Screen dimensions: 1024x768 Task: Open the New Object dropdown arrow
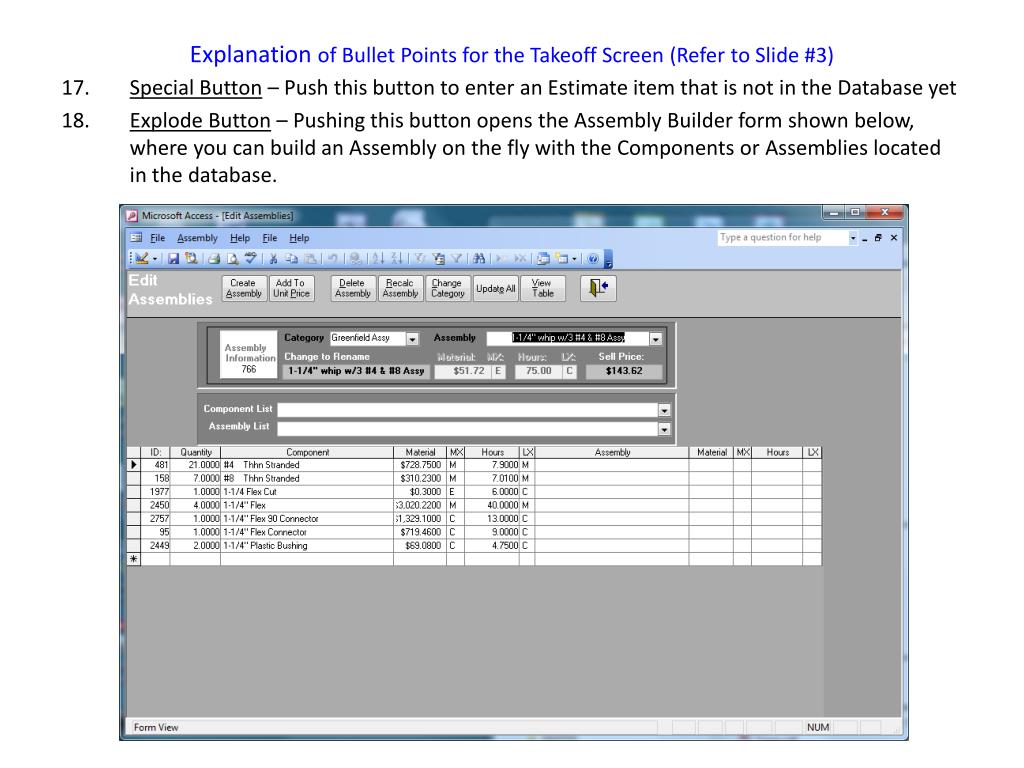point(574,259)
